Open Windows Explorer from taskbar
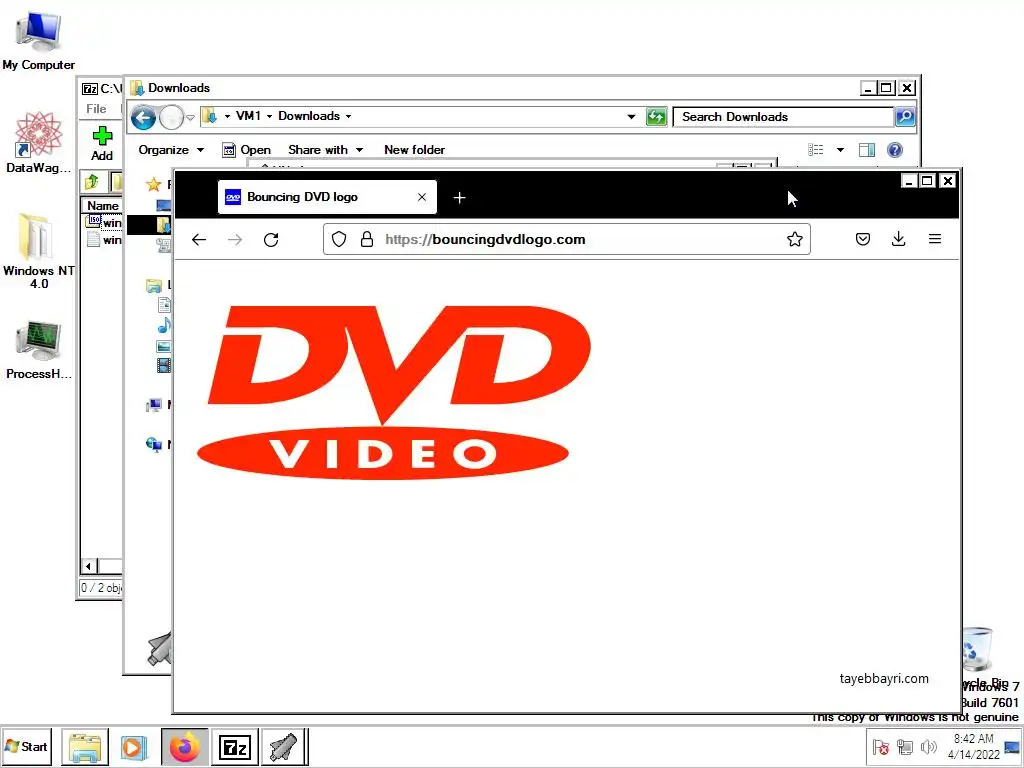Image resolution: width=1024 pixels, height=768 pixels. [x=85, y=747]
